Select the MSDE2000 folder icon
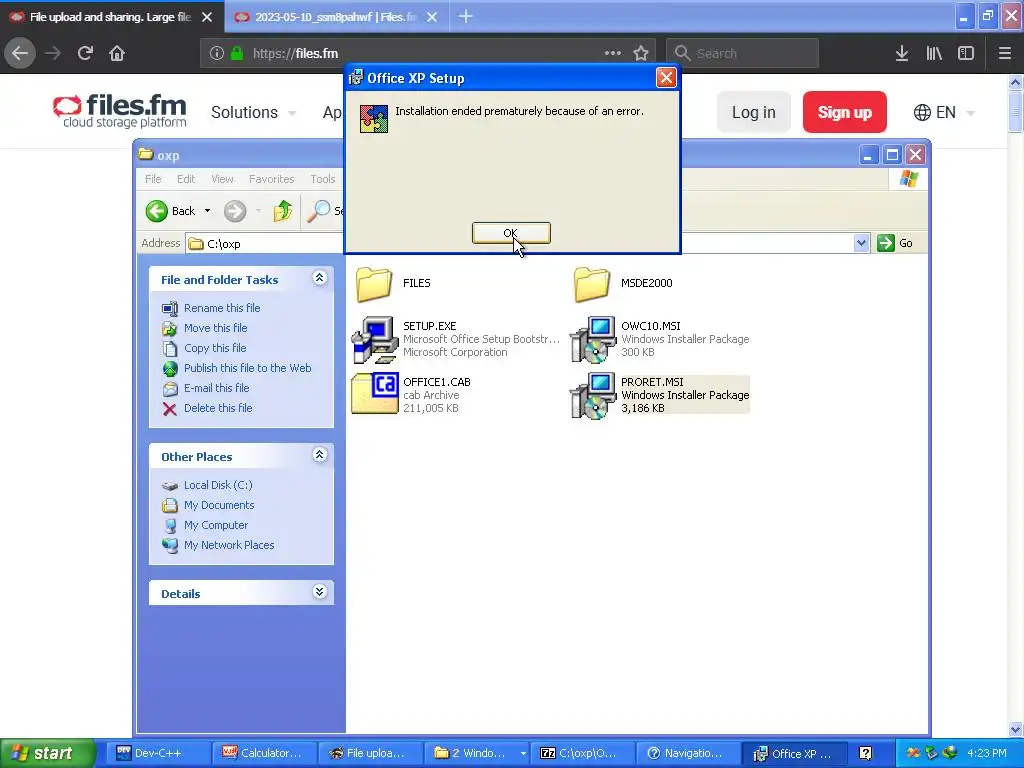 (592, 283)
